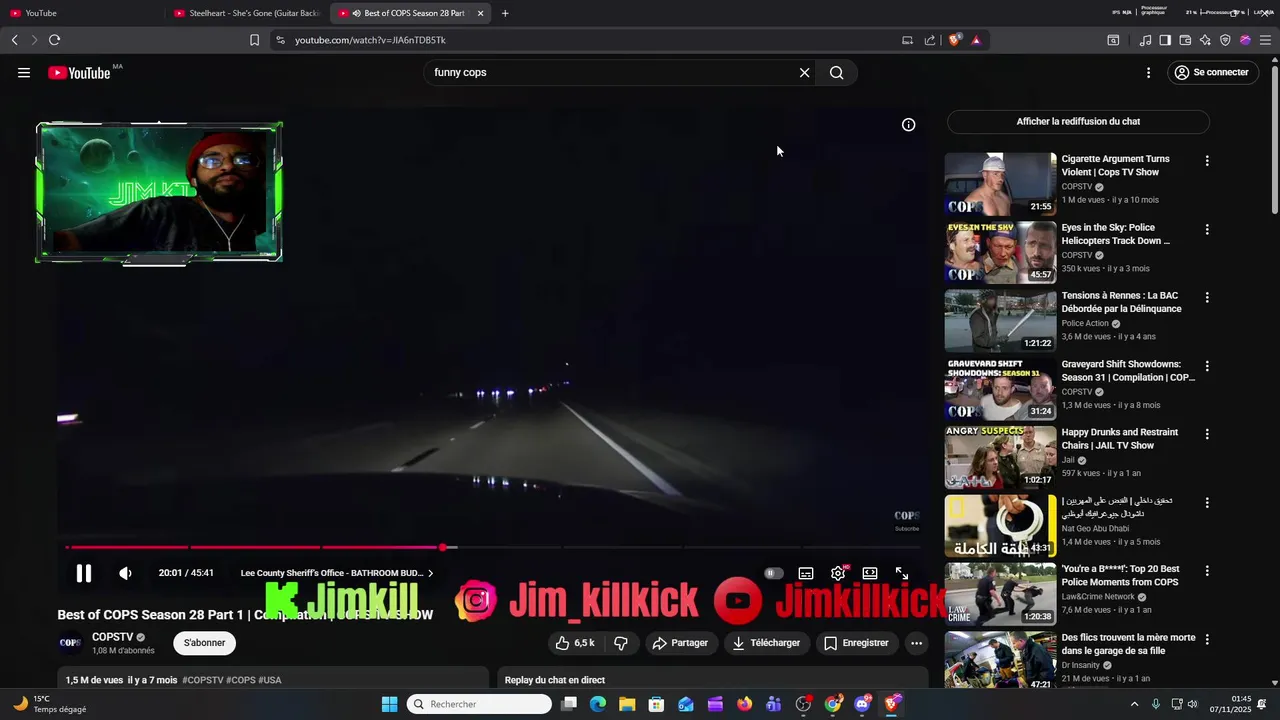The image size is (1280, 720).
Task: Open Brave Shields lion icon
Action: pyautogui.click(x=955, y=40)
